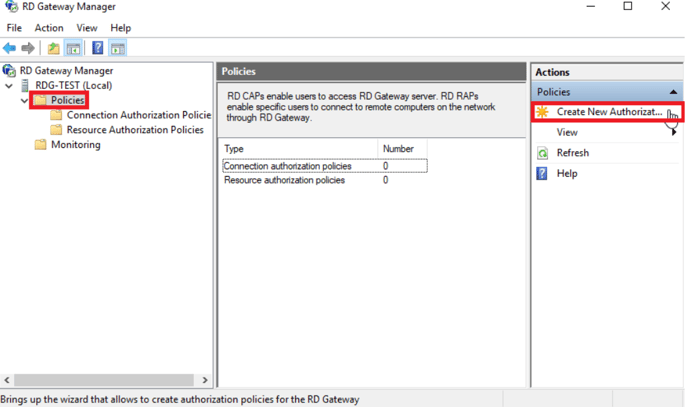
Task: Select the Policies tree item
Action: coord(67,100)
